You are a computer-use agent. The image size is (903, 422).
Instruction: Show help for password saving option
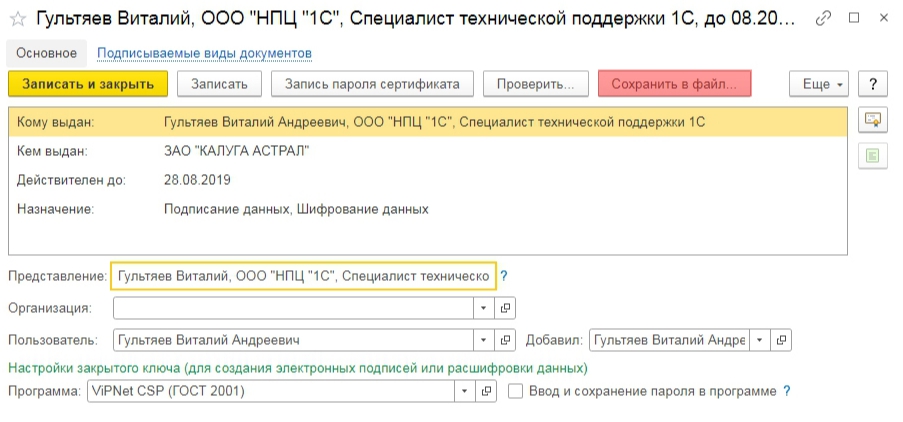pyautogui.click(x=787, y=391)
